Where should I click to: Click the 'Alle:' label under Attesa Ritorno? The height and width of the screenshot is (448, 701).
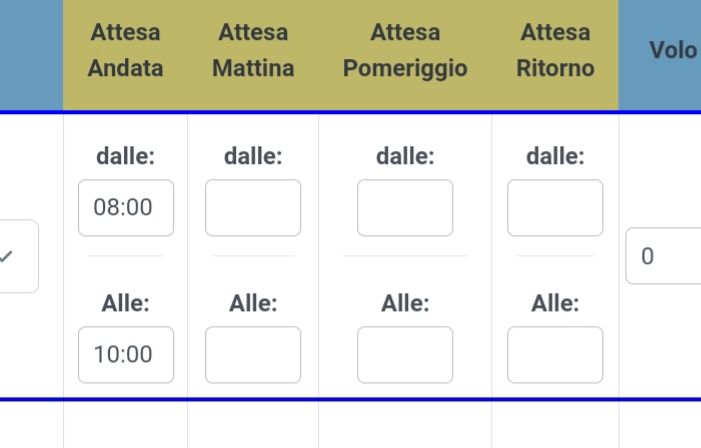pos(555,304)
